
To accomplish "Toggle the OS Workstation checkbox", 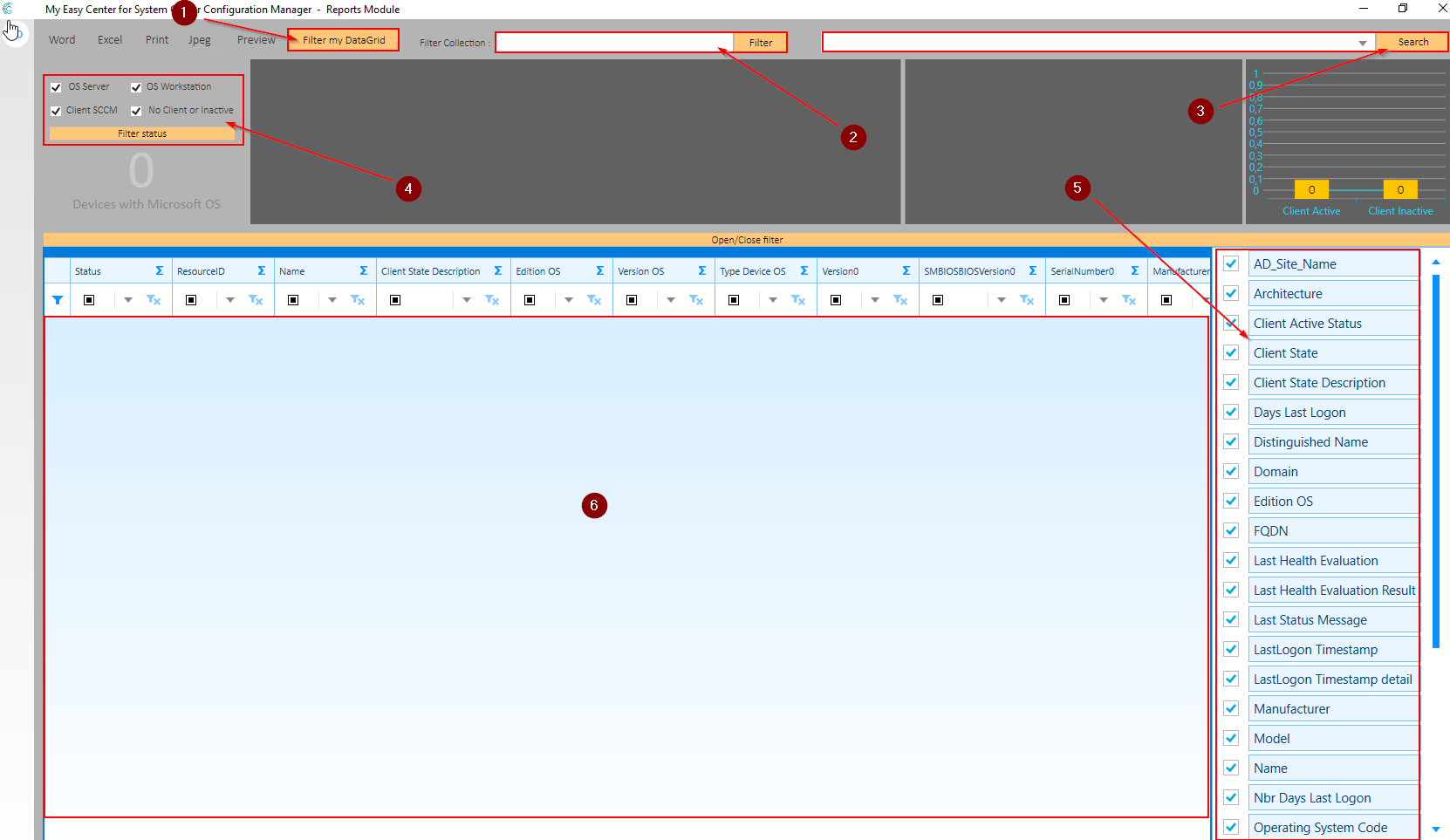I will pos(136,87).
